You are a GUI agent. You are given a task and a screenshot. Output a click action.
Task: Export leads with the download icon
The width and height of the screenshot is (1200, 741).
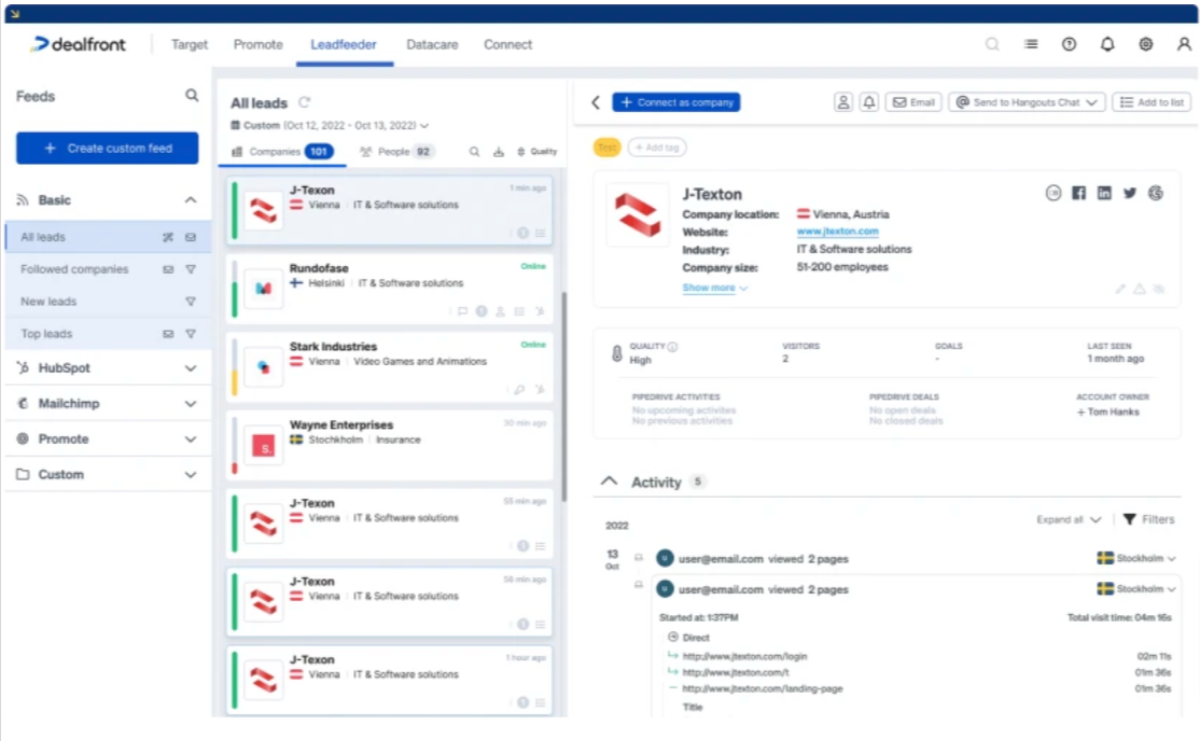499,152
